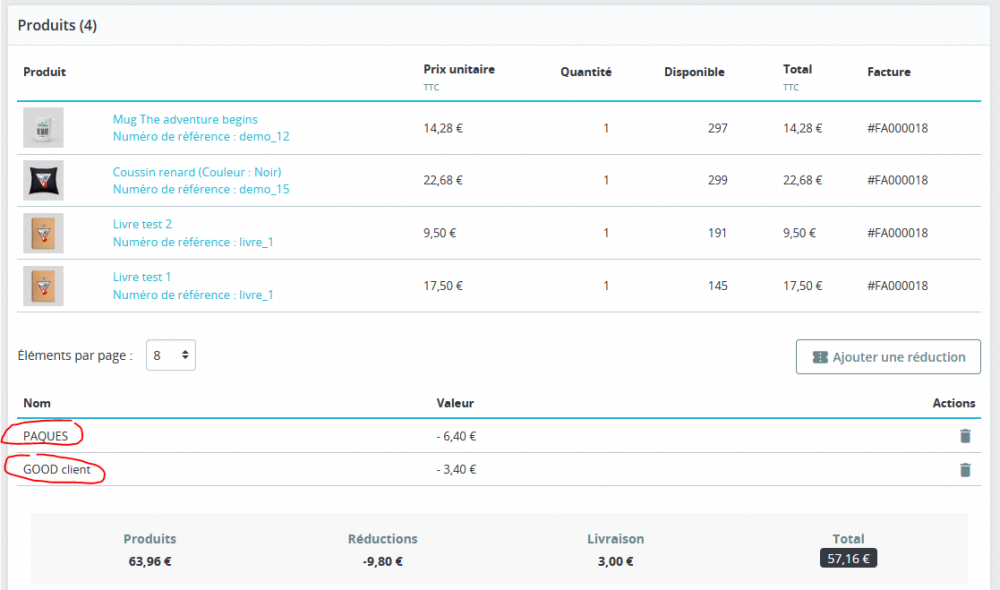Click the - 3,40 € discount value
1000x590 pixels.
(x=456, y=469)
